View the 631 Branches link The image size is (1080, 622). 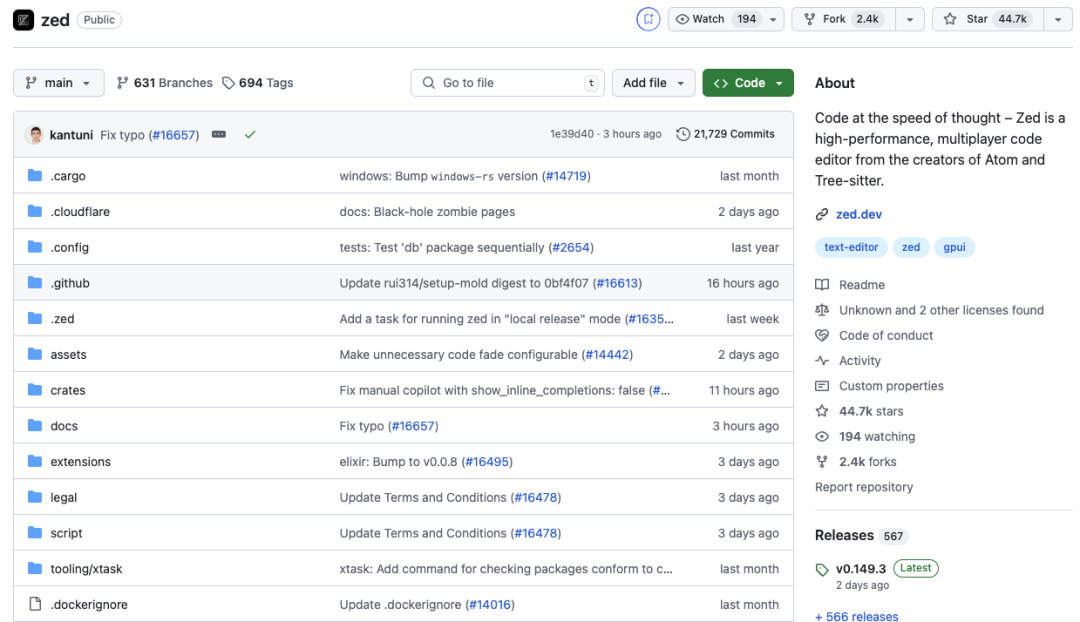point(165,83)
